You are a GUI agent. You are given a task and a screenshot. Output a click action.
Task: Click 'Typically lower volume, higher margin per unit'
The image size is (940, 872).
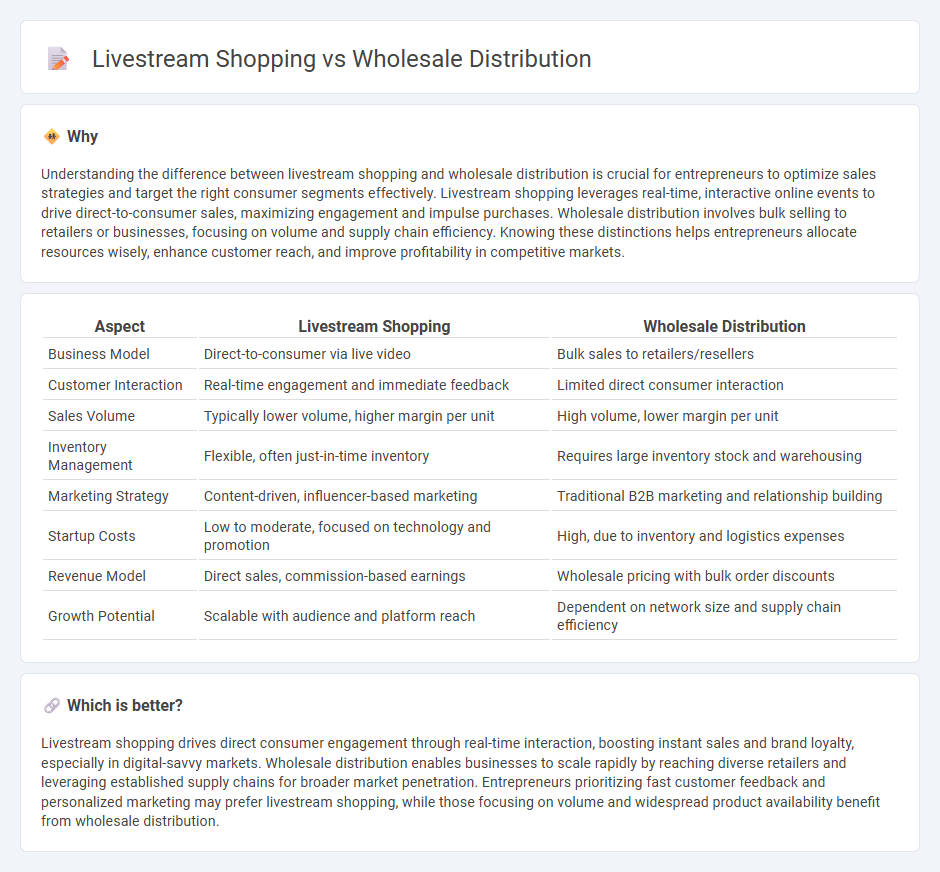click(349, 417)
